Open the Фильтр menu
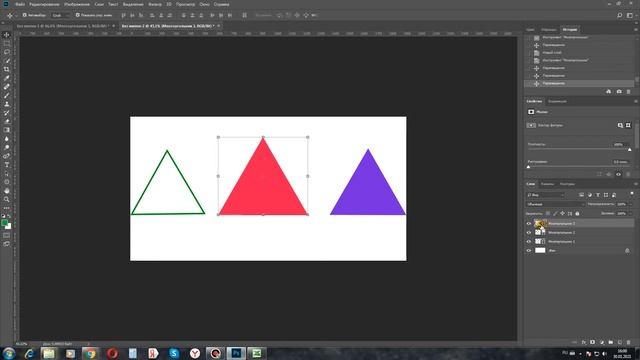This screenshot has height=360, width=640. point(155,4)
